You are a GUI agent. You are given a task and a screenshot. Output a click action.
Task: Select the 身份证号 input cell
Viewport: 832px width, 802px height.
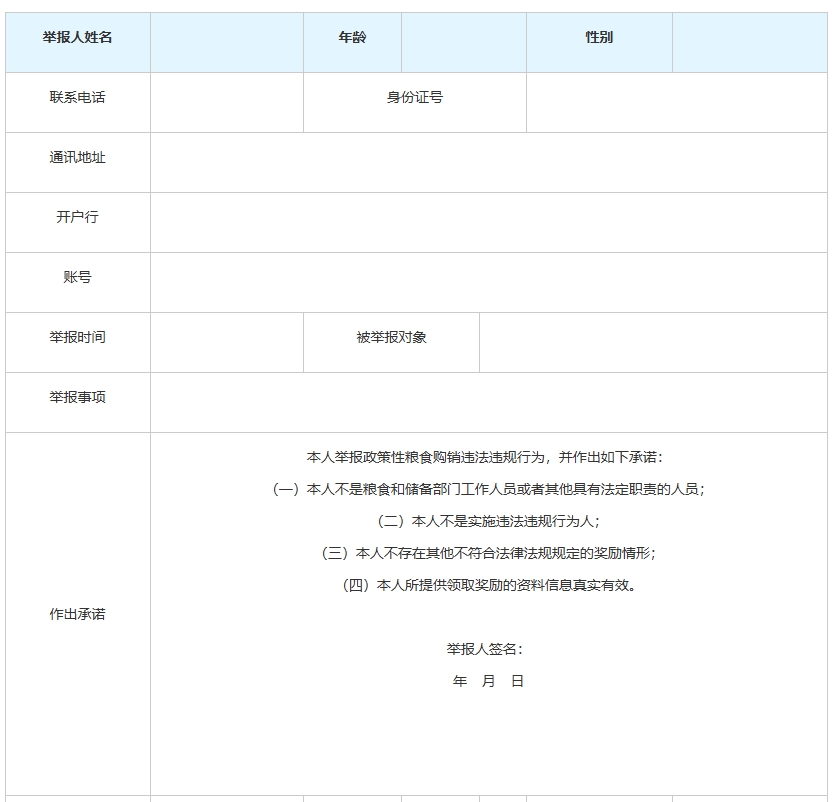coord(675,102)
